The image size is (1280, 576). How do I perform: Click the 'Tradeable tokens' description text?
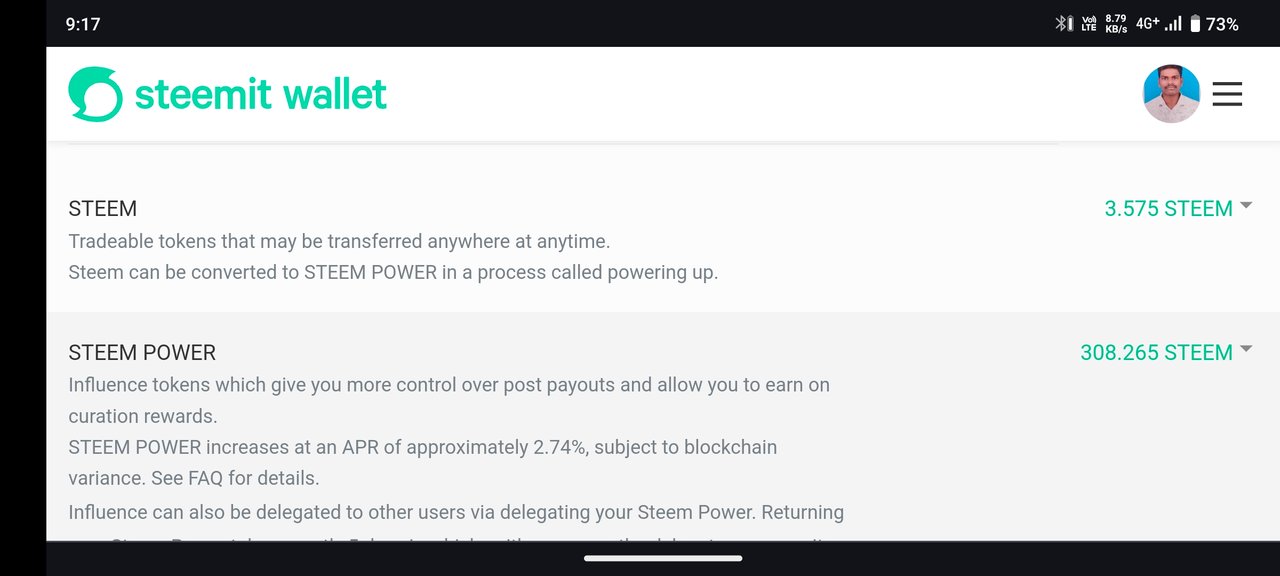click(x=339, y=241)
